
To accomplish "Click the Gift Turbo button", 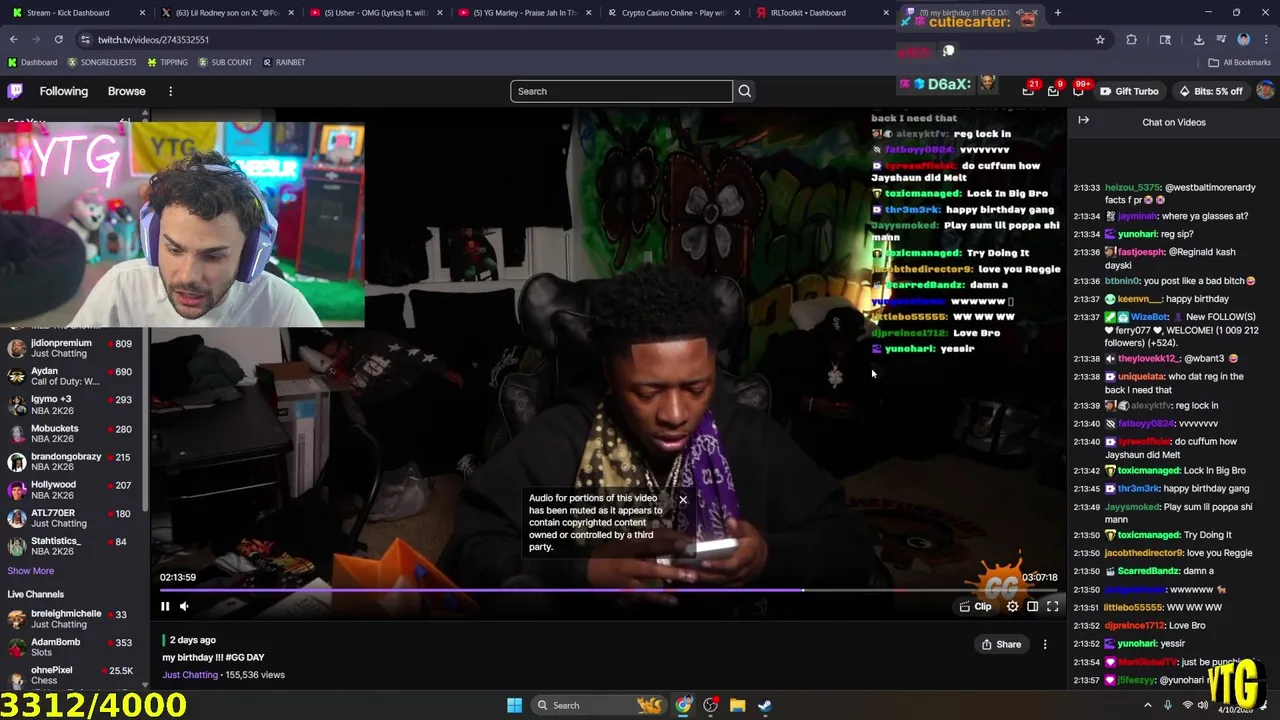I will (1129, 91).
